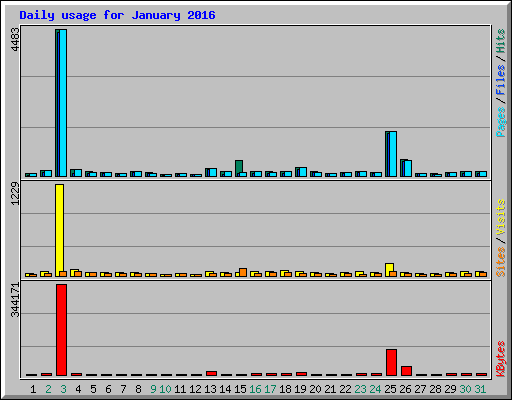Click day label 9 on the axis
The image size is (512, 400).
153,389
